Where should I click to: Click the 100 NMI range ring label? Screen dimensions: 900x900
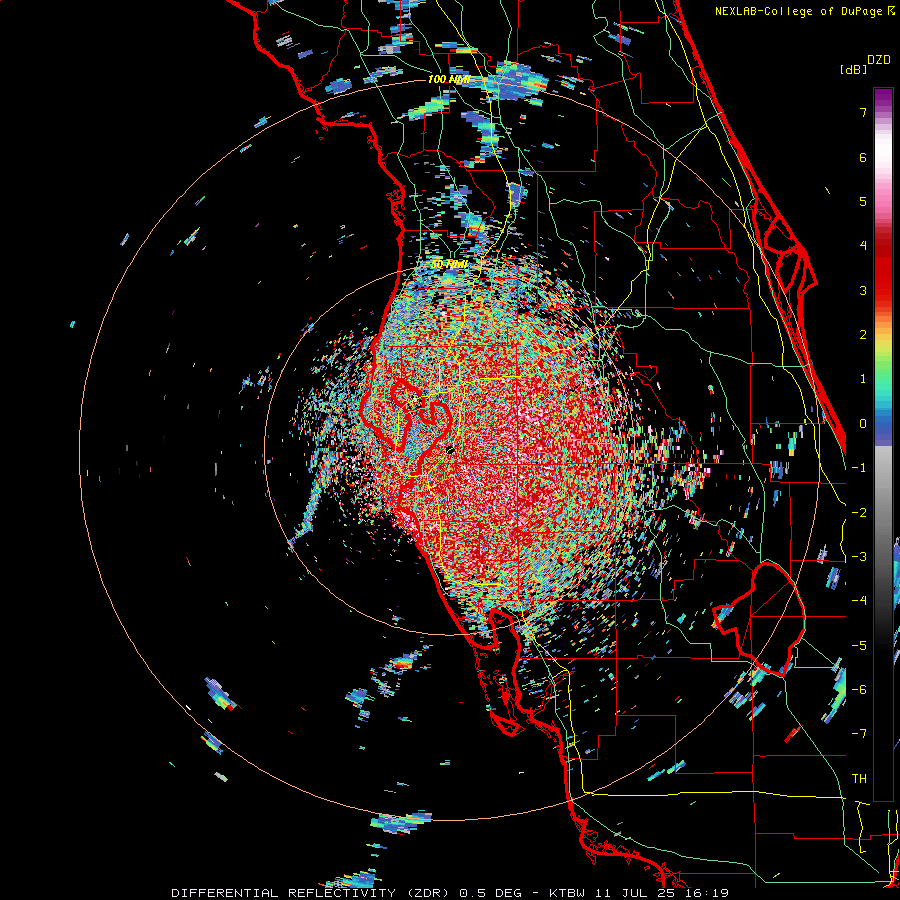(x=449, y=79)
